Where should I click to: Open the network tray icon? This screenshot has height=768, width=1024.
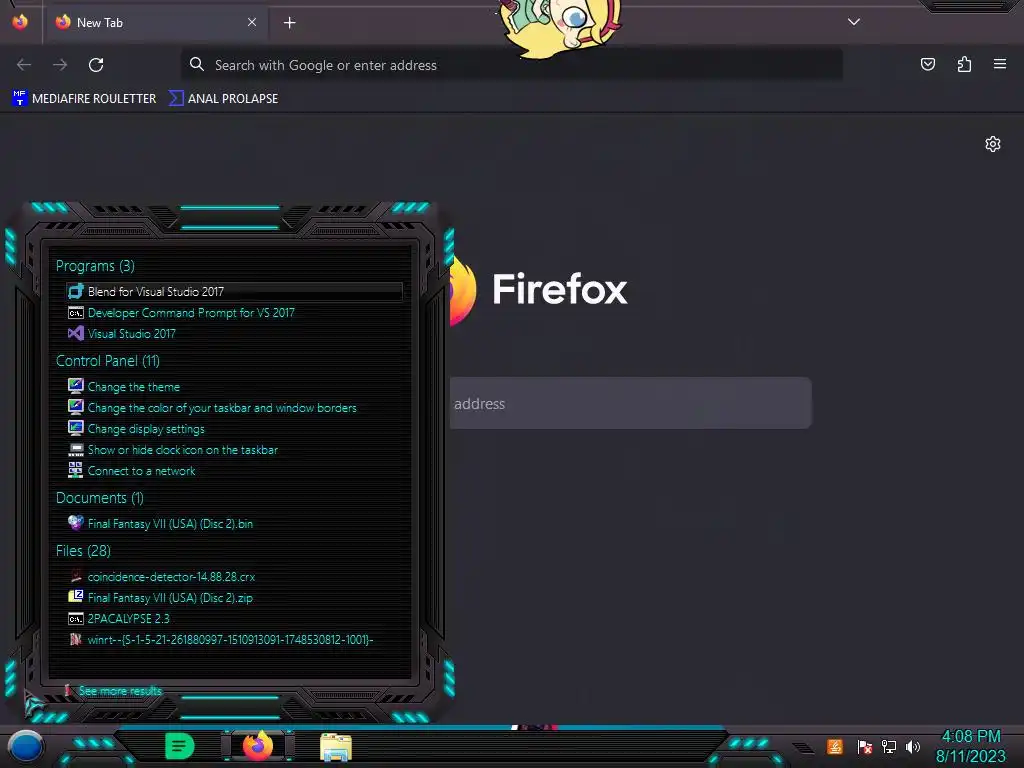tap(889, 746)
